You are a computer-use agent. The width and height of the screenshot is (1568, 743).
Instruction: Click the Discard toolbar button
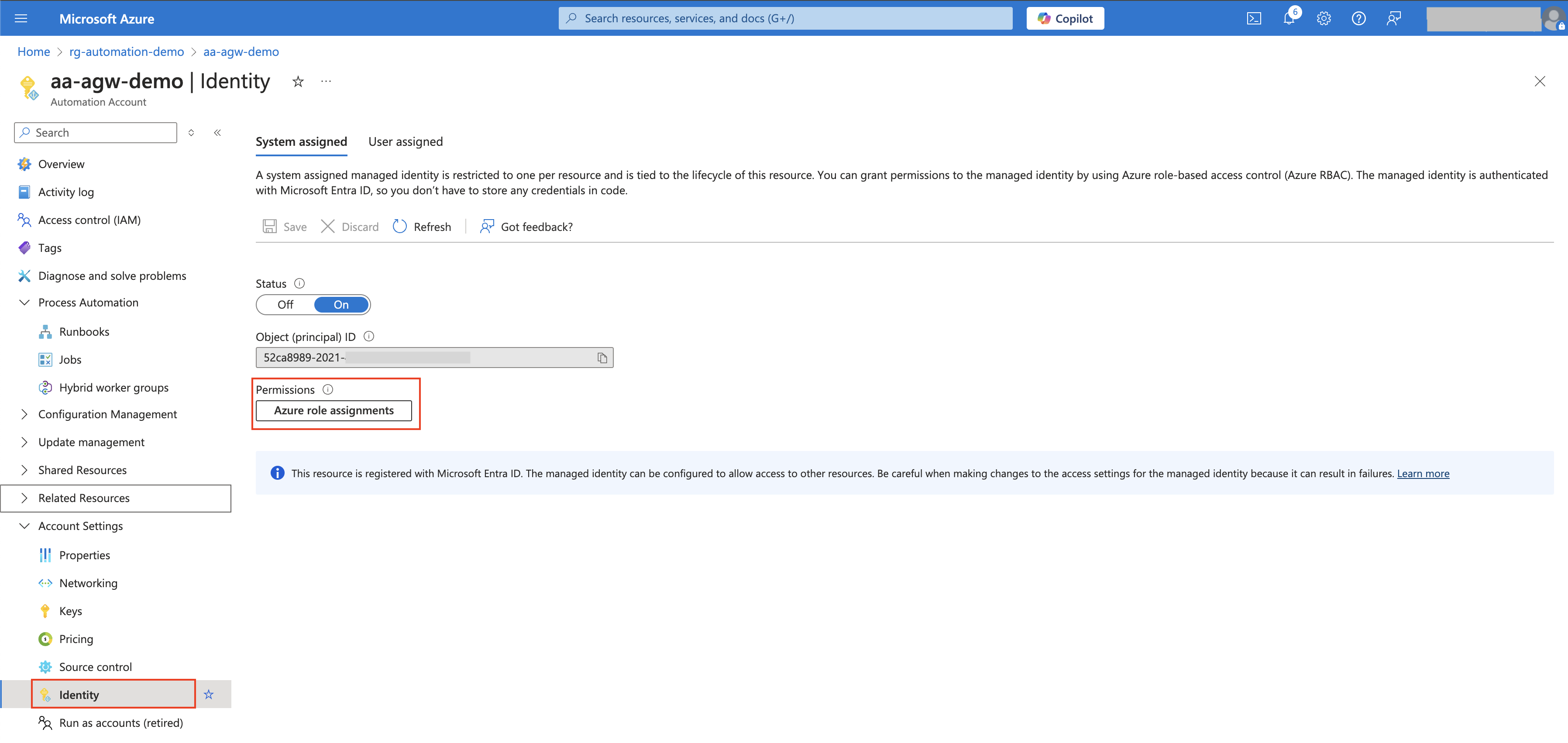point(349,227)
